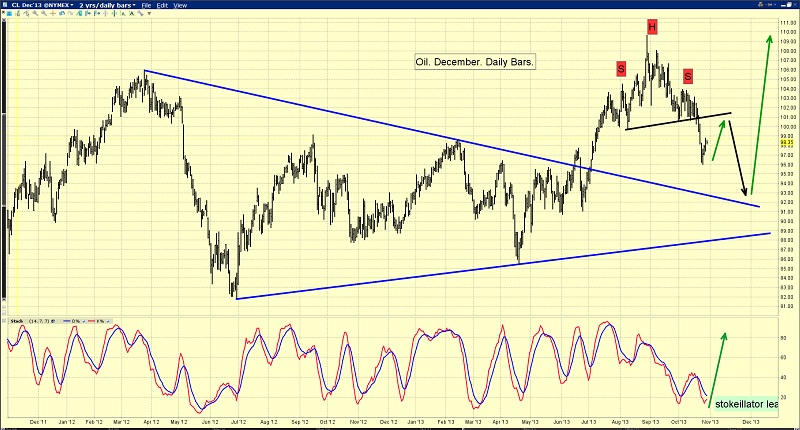Toggle the K% line checkbox

[x=108, y=321]
